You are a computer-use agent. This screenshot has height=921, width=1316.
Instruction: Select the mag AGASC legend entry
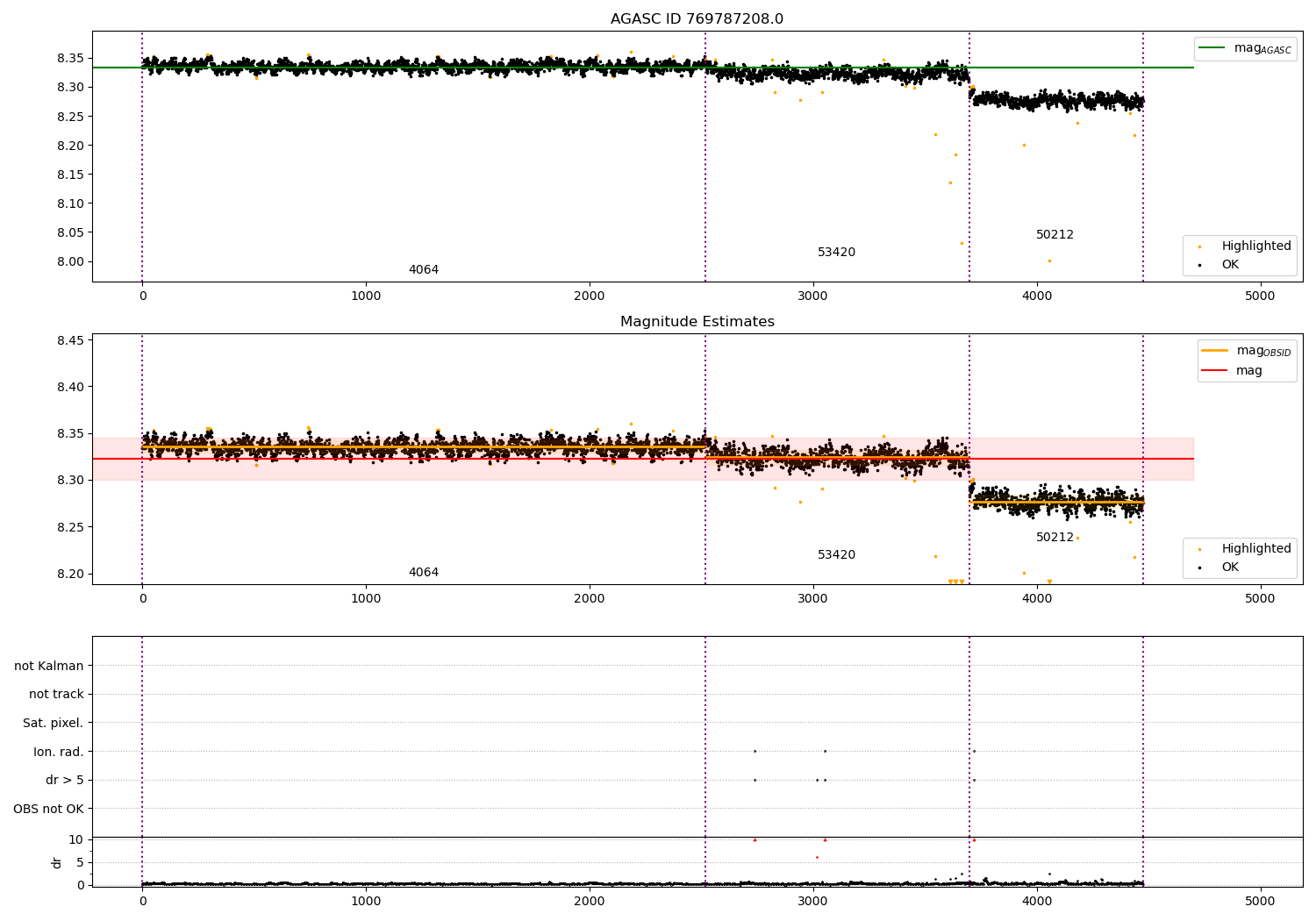click(1245, 48)
